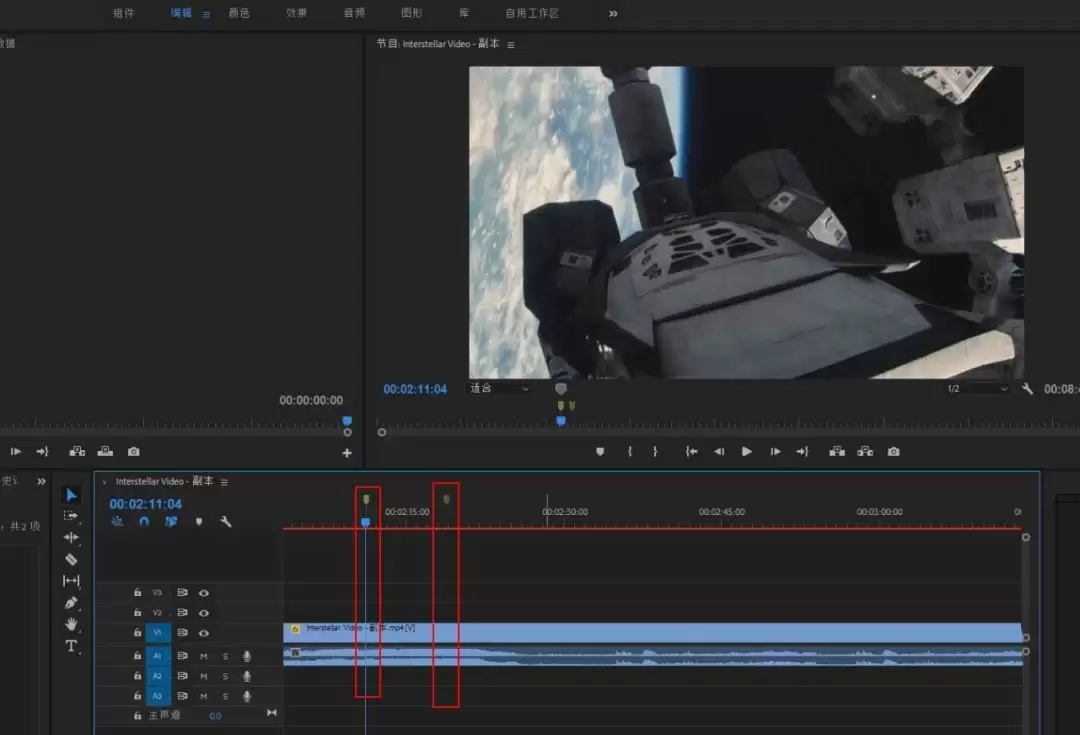
Task: Solo audio track A2
Action: click(x=225, y=676)
